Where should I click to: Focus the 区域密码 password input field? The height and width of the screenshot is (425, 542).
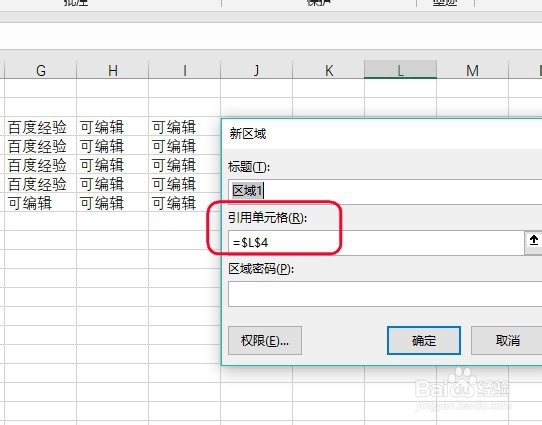tap(385, 294)
